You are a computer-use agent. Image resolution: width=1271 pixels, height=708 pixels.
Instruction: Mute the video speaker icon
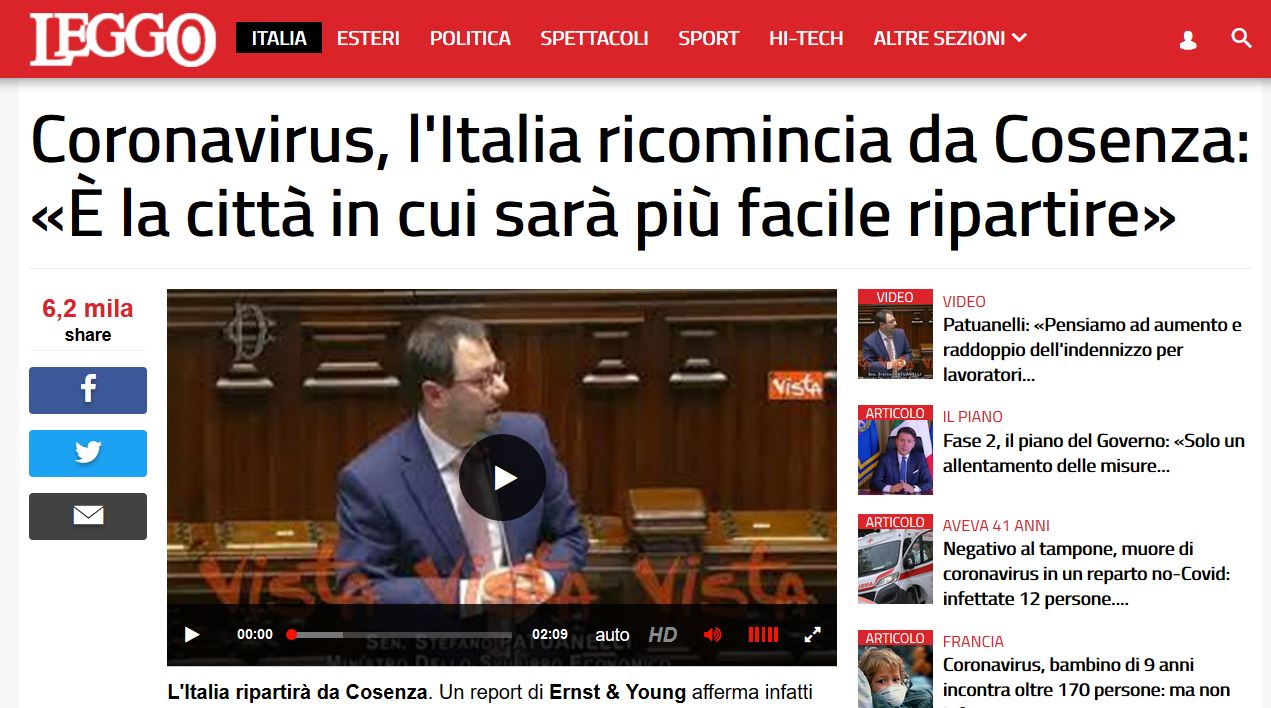(712, 634)
